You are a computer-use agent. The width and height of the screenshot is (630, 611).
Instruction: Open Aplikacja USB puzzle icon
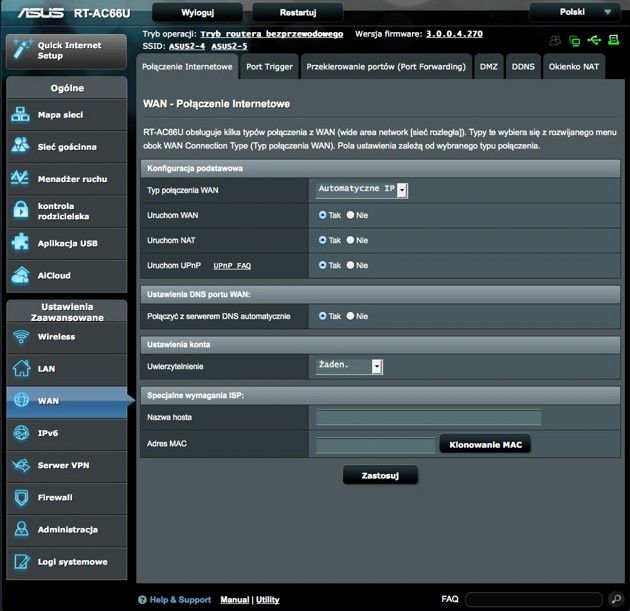(20, 243)
